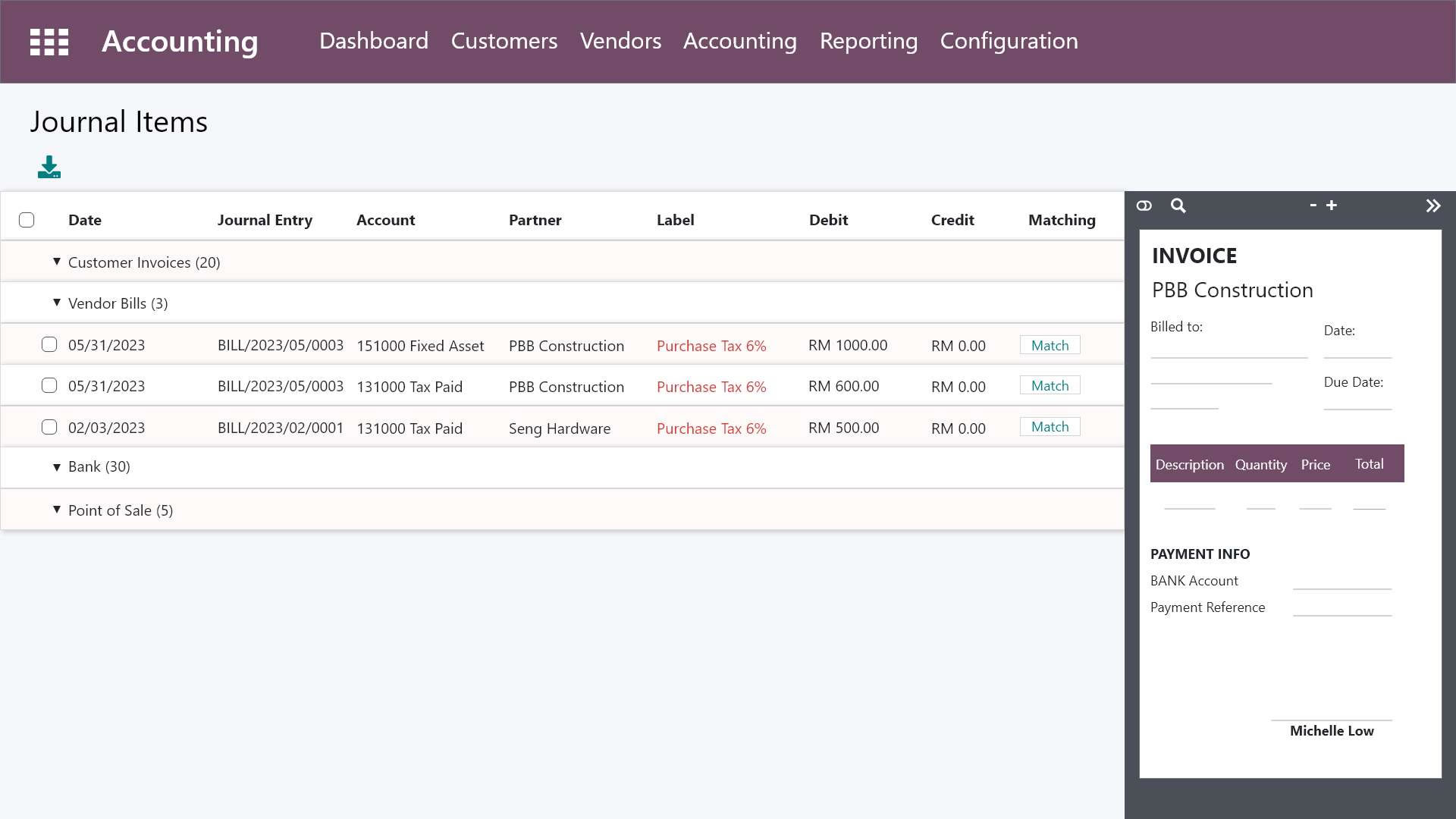Click Match for Seng Hardware bill
The height and width of the screenshot is (819, 1456).
(1050, 427)
